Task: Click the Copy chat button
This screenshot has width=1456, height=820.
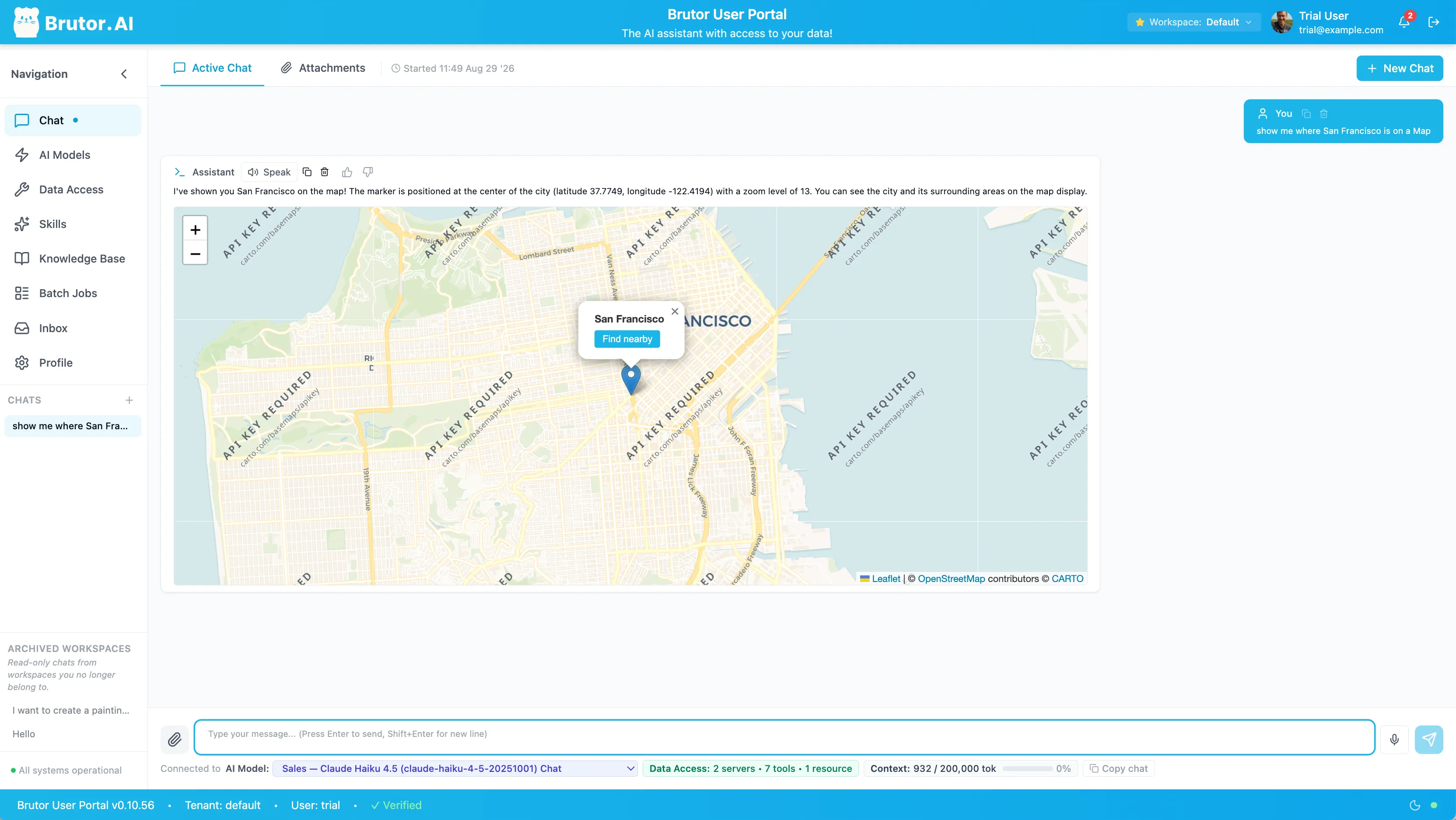Action: tap(1119, 768)
